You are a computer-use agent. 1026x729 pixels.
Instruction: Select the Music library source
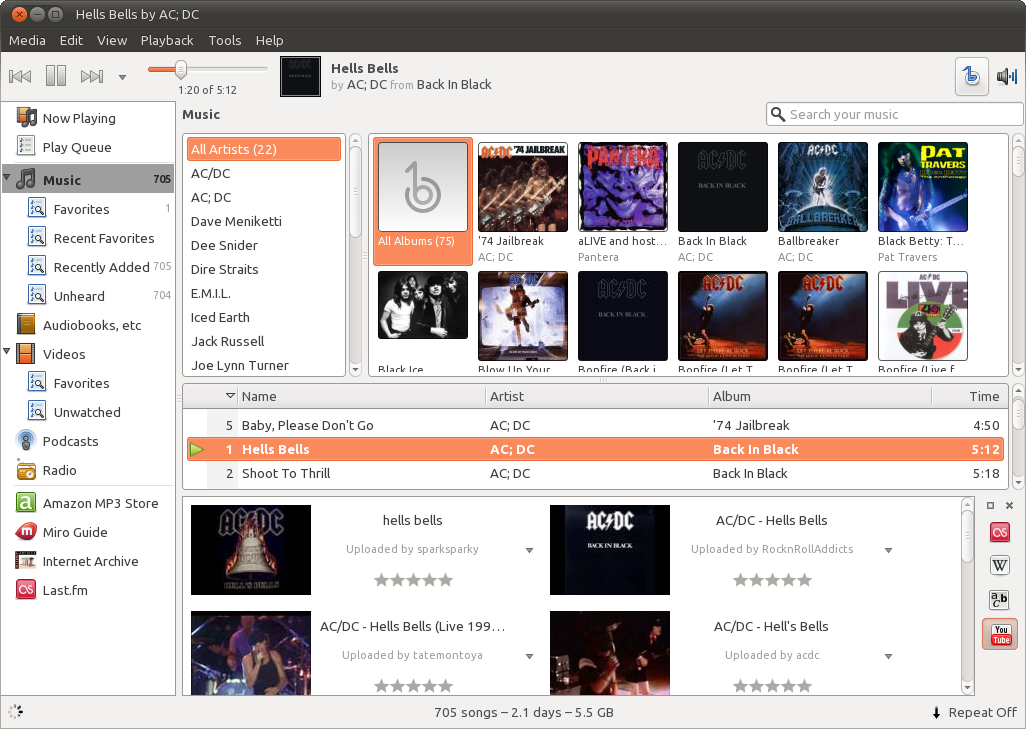[x=88, y=179]
